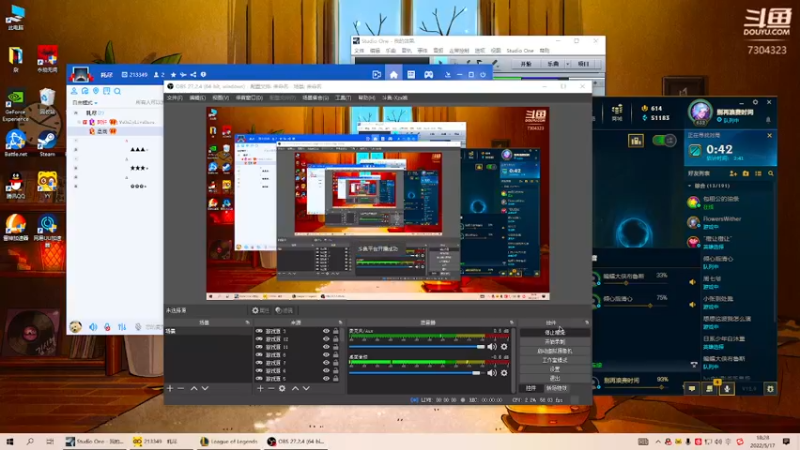Click YY game controller icon
800x450 pixels.
point(429,74)
